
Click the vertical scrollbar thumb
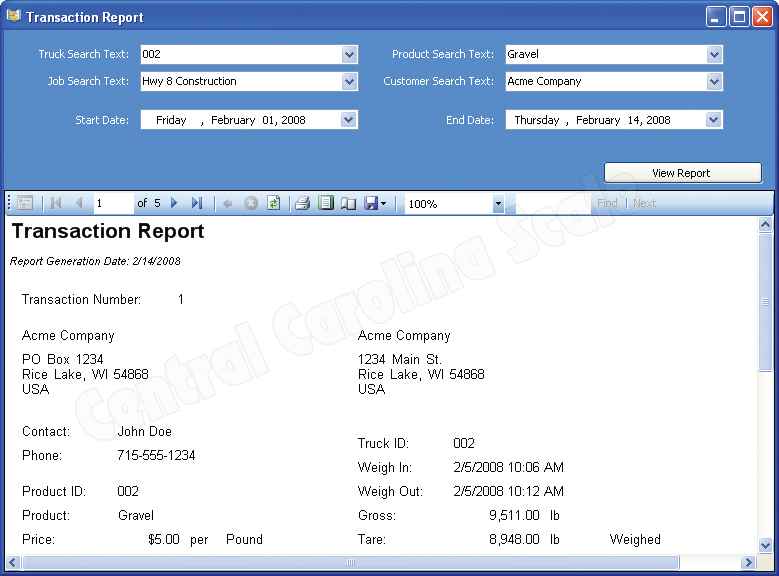tap(766, 302)
